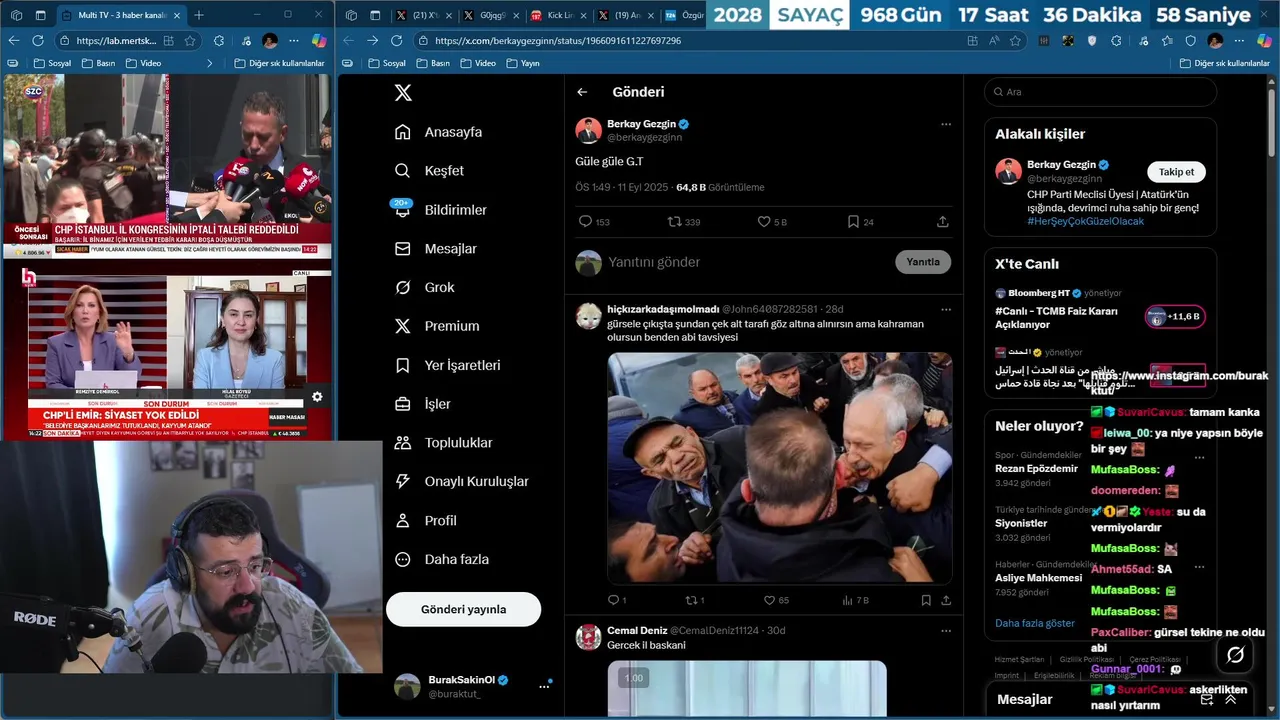Viewport: 1280px width, 720px height.
Task: Go back using Gönderi back arrow
Action: pos(582,92)
